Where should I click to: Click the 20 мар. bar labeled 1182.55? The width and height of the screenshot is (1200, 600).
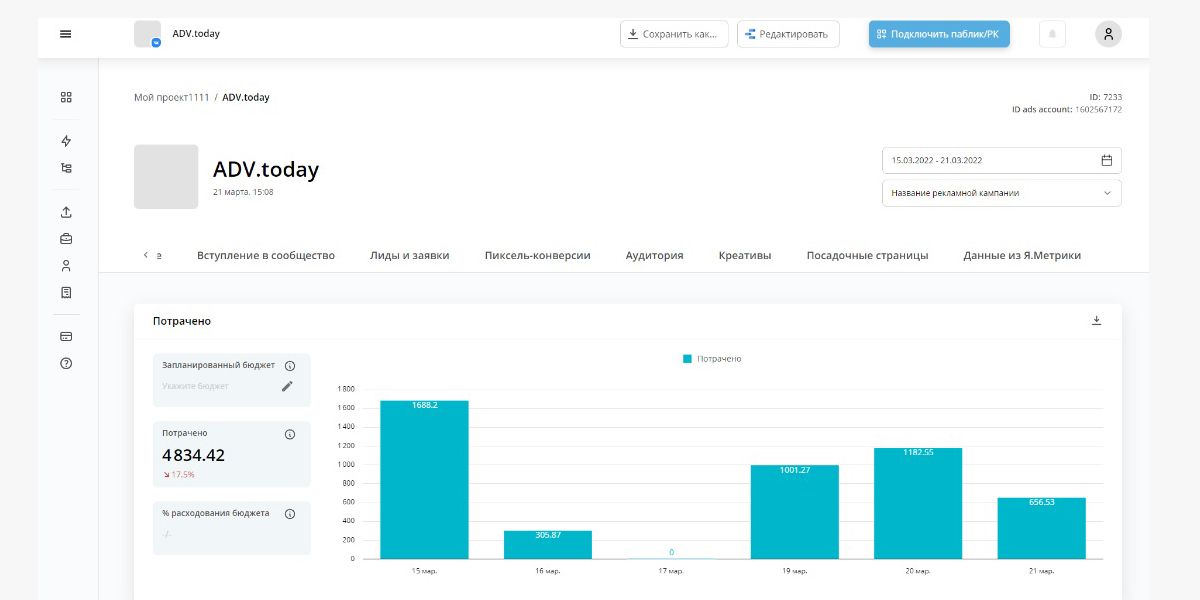pos(918,503)
